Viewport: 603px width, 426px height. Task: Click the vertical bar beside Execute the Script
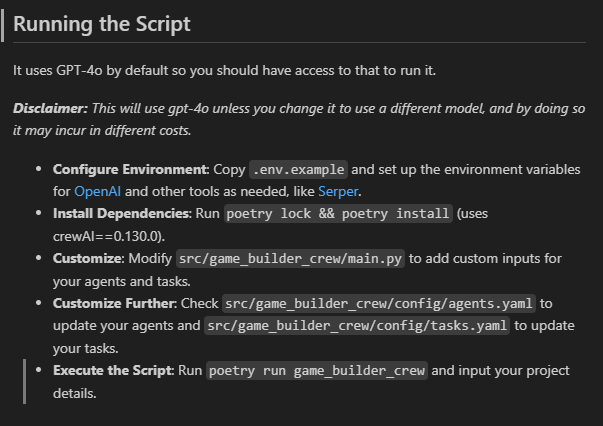25,381
